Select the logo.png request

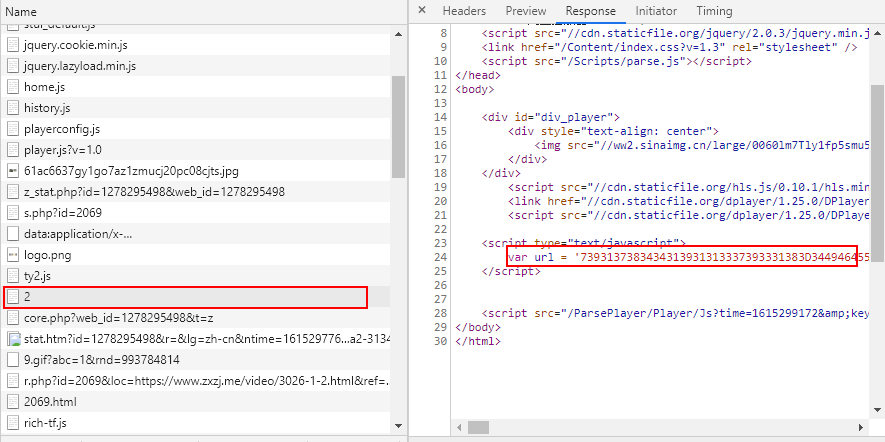pos(196,255)
